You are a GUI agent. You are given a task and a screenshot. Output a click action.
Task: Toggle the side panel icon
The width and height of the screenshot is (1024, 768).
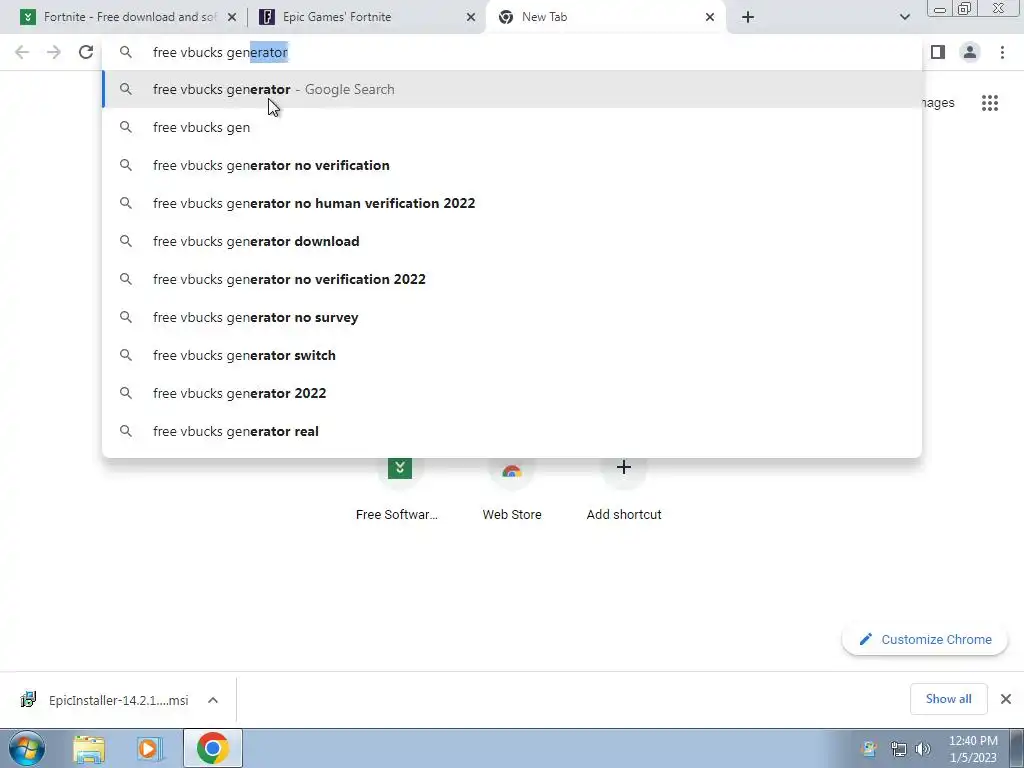point(938,52)
